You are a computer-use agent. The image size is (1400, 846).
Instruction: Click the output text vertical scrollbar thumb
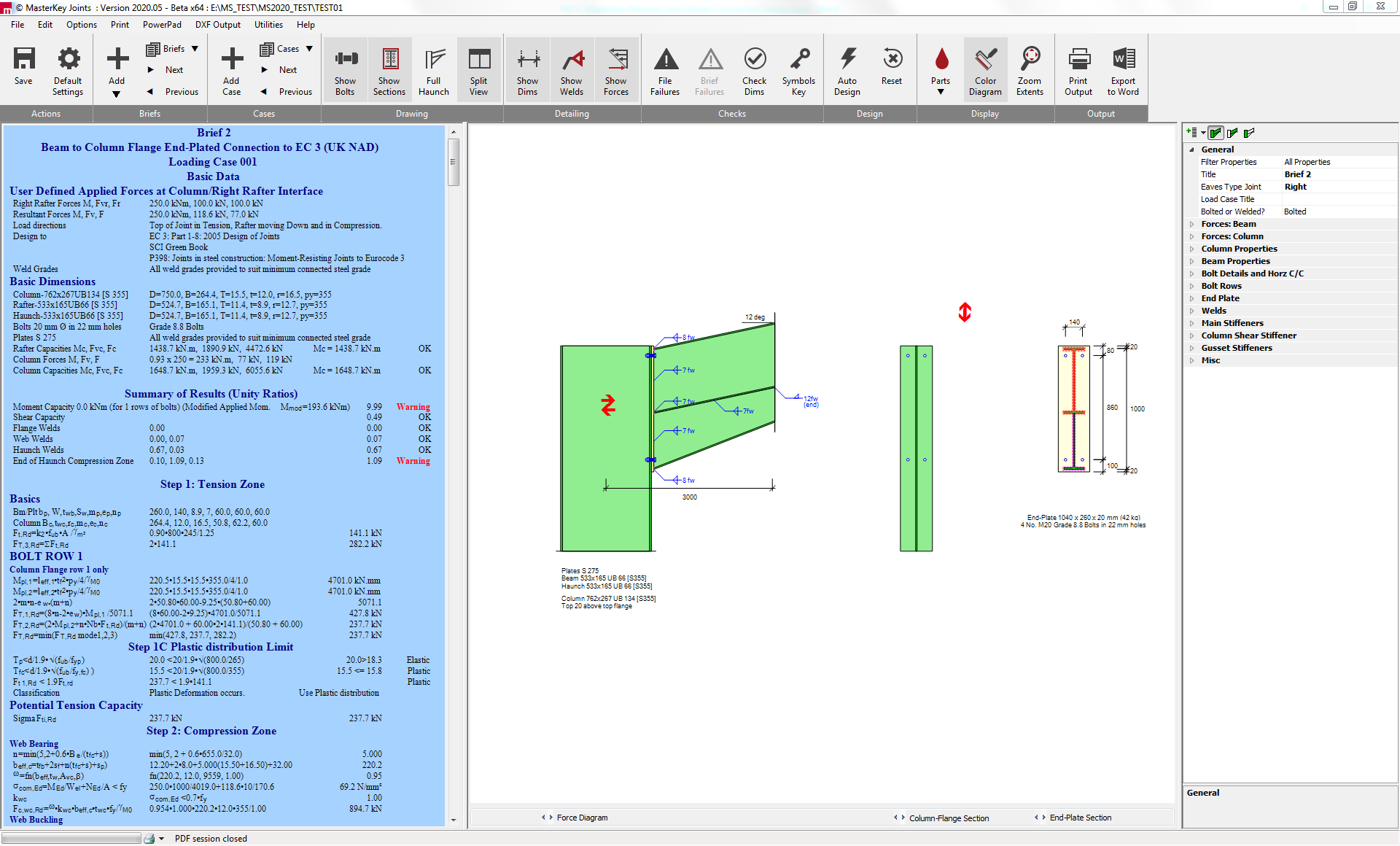[x=454, y=162]
